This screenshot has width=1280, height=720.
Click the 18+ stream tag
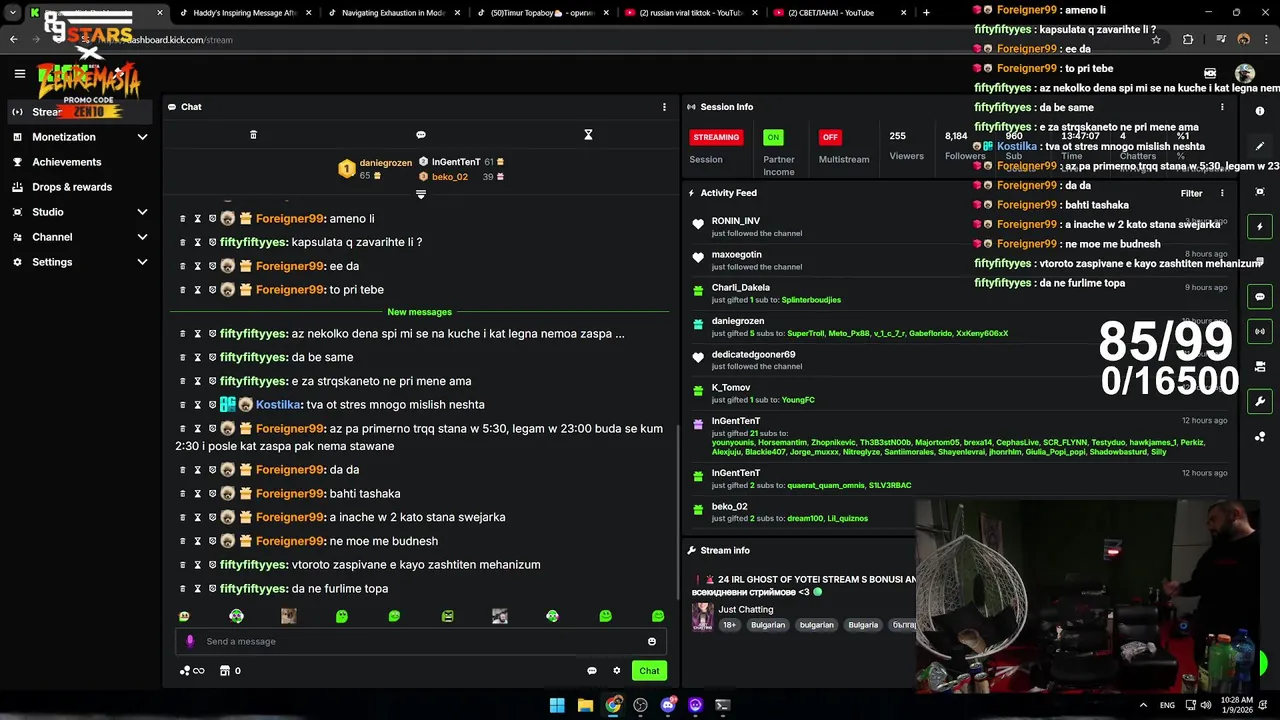point(730,625)
